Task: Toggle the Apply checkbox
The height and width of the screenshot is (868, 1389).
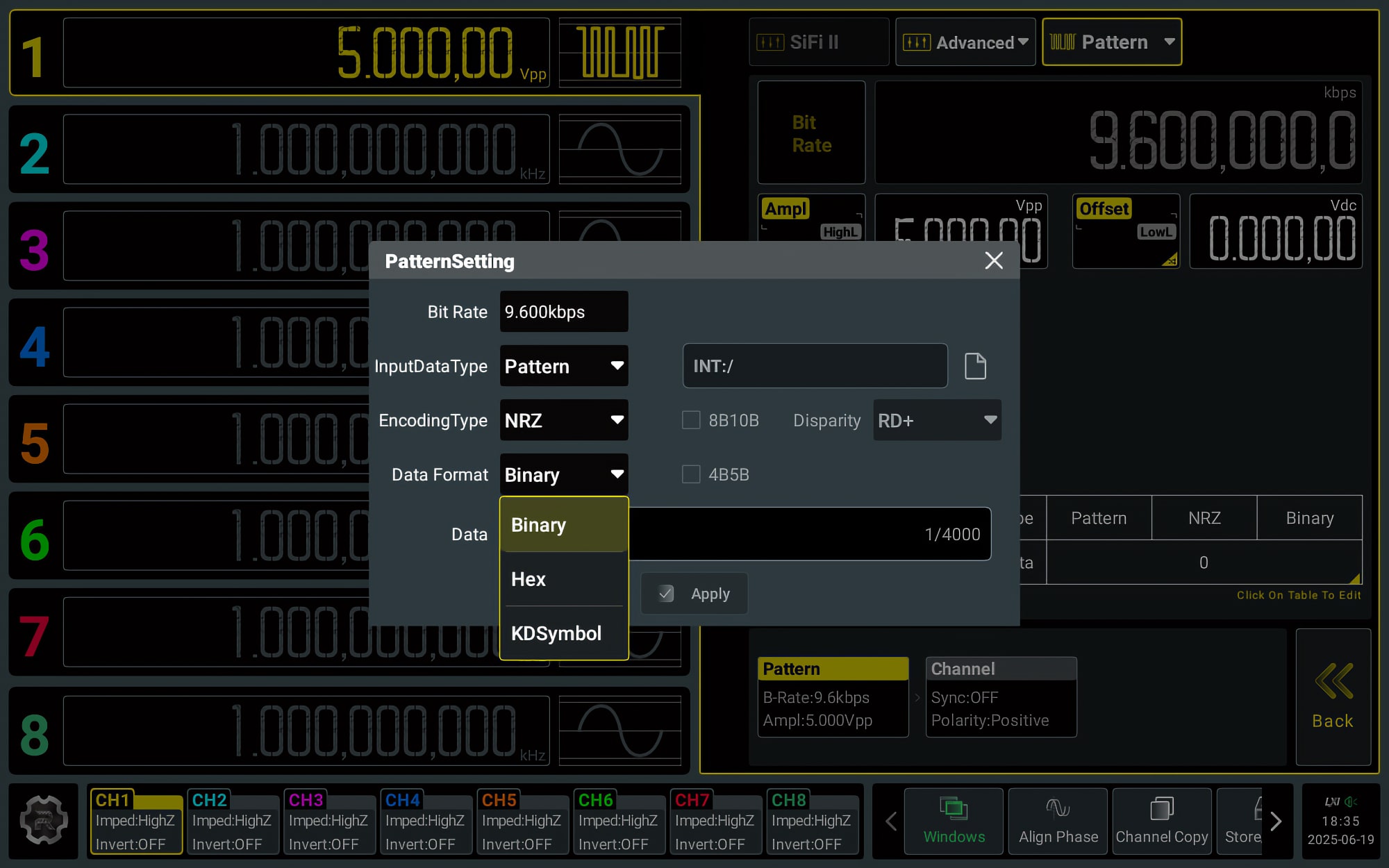Action: [666, 594]
